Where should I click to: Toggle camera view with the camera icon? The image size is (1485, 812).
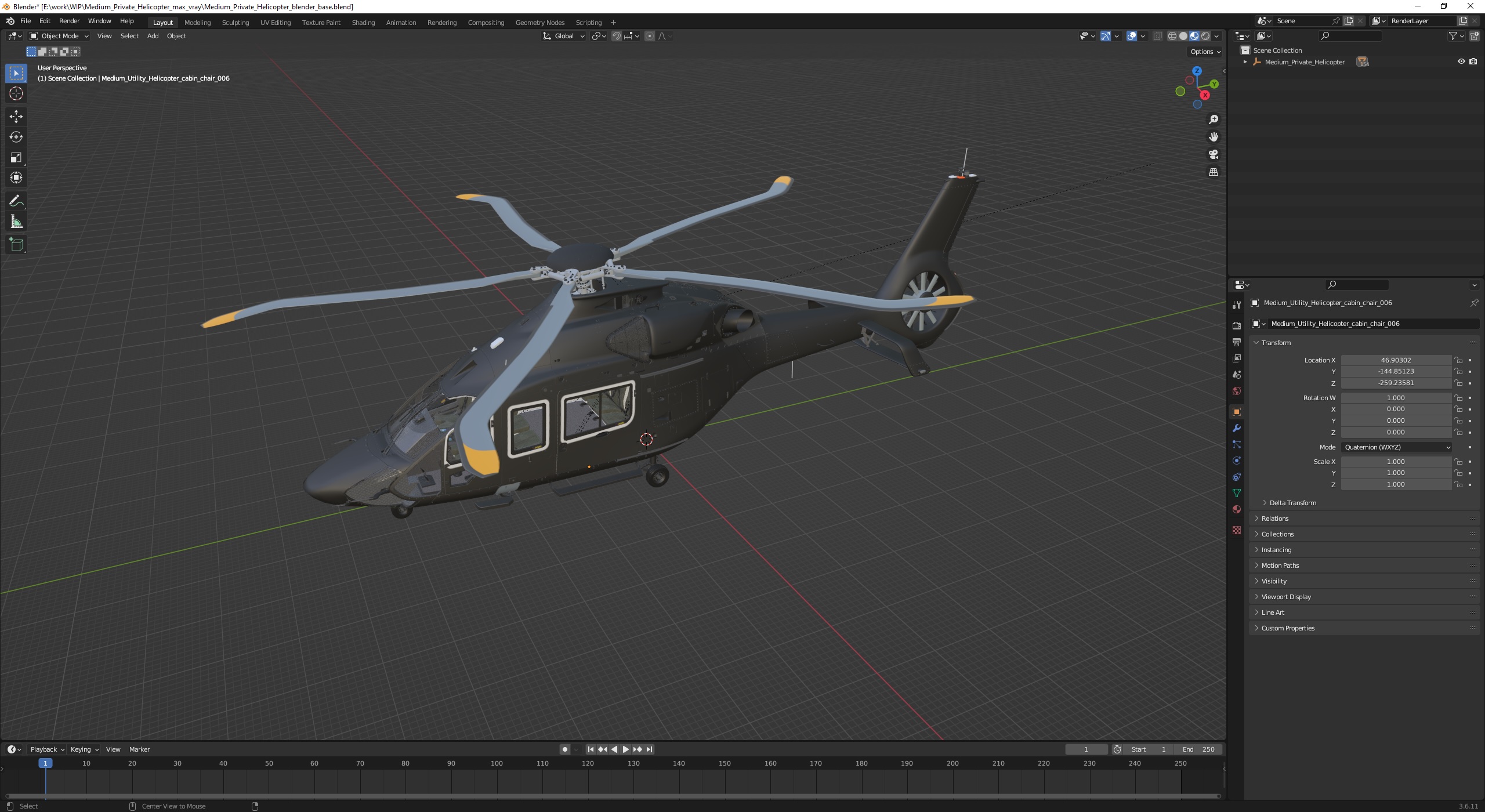1213,154
